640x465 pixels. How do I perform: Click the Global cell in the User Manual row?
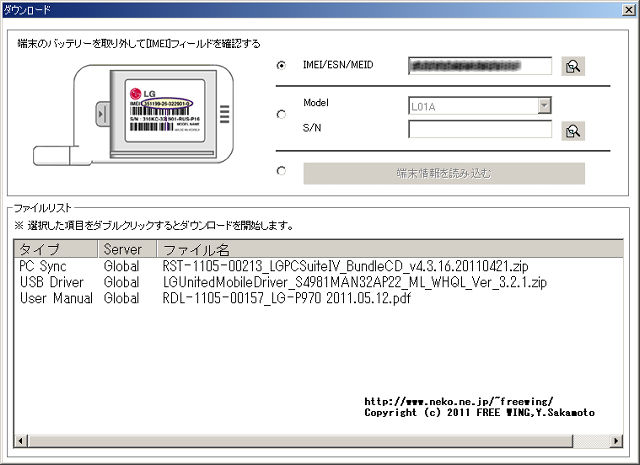(122, 298)
